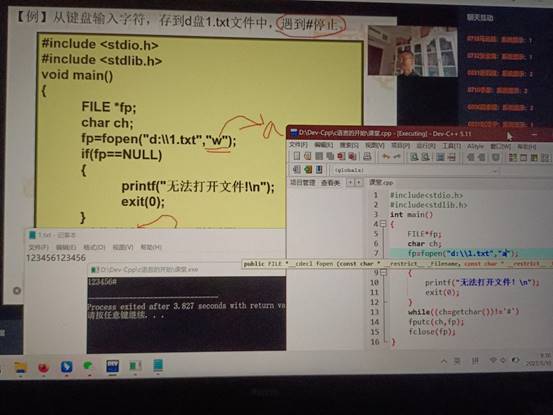Open 帮助(H) menu in Notepad window
The height and width of the screenshot is (415, 553).
click(151, 247)
